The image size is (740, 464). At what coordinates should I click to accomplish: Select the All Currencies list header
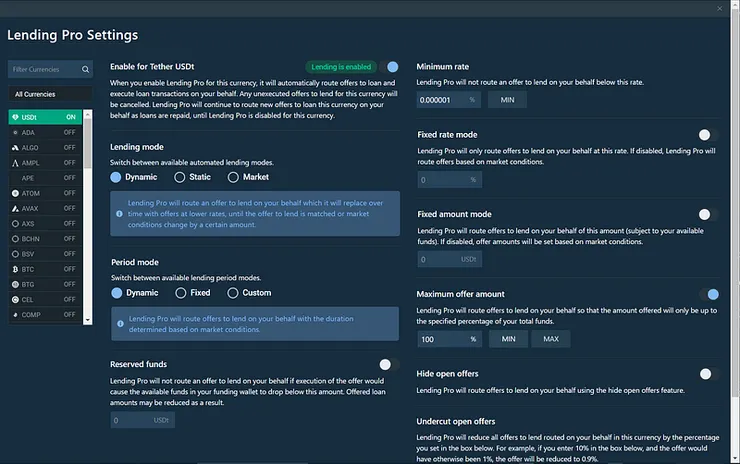click(x=50, y=94)
